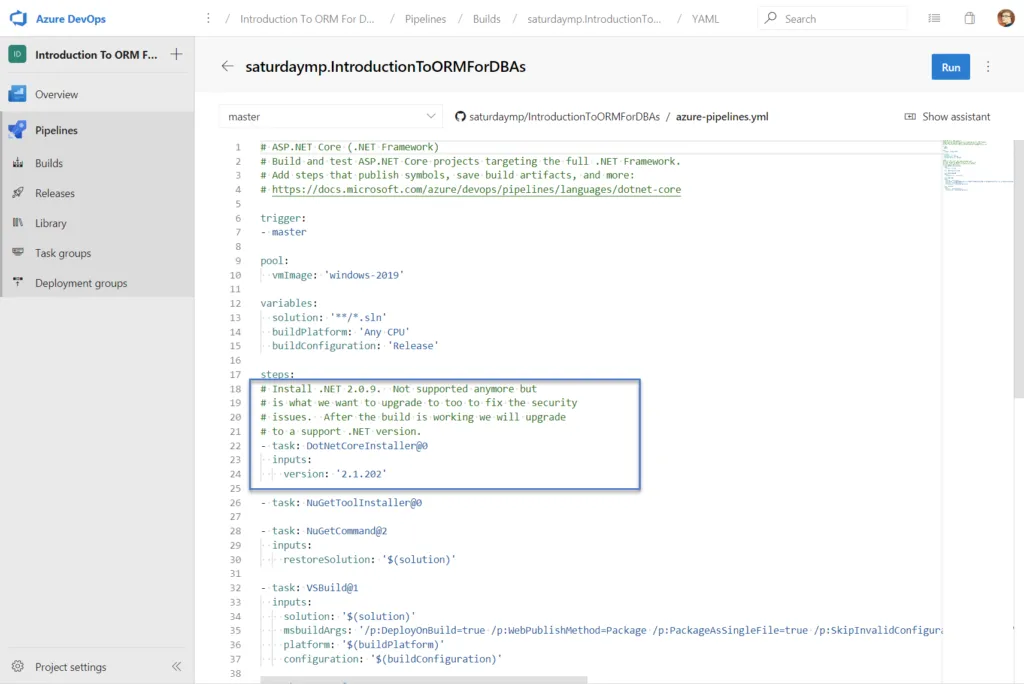Click the 'saturdaymp.IntroductionTo...' breadcrumb
The height and width of the screenshot is (684, 1024).
[x=594, y=18]
